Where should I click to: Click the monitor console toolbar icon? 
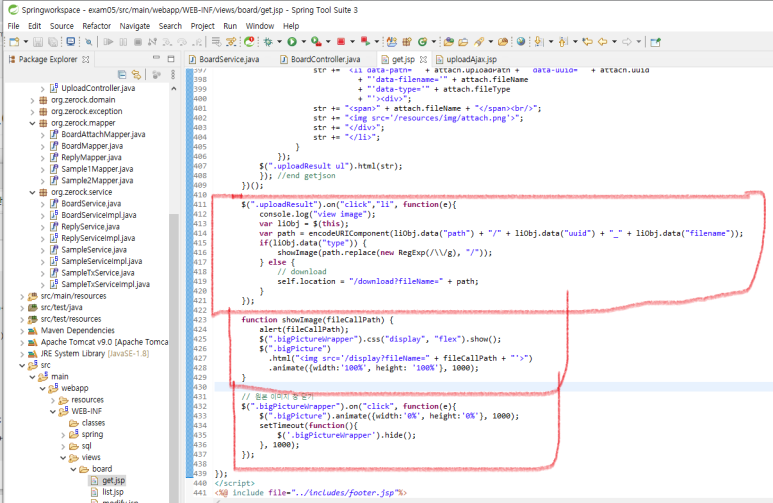[70, 42]
